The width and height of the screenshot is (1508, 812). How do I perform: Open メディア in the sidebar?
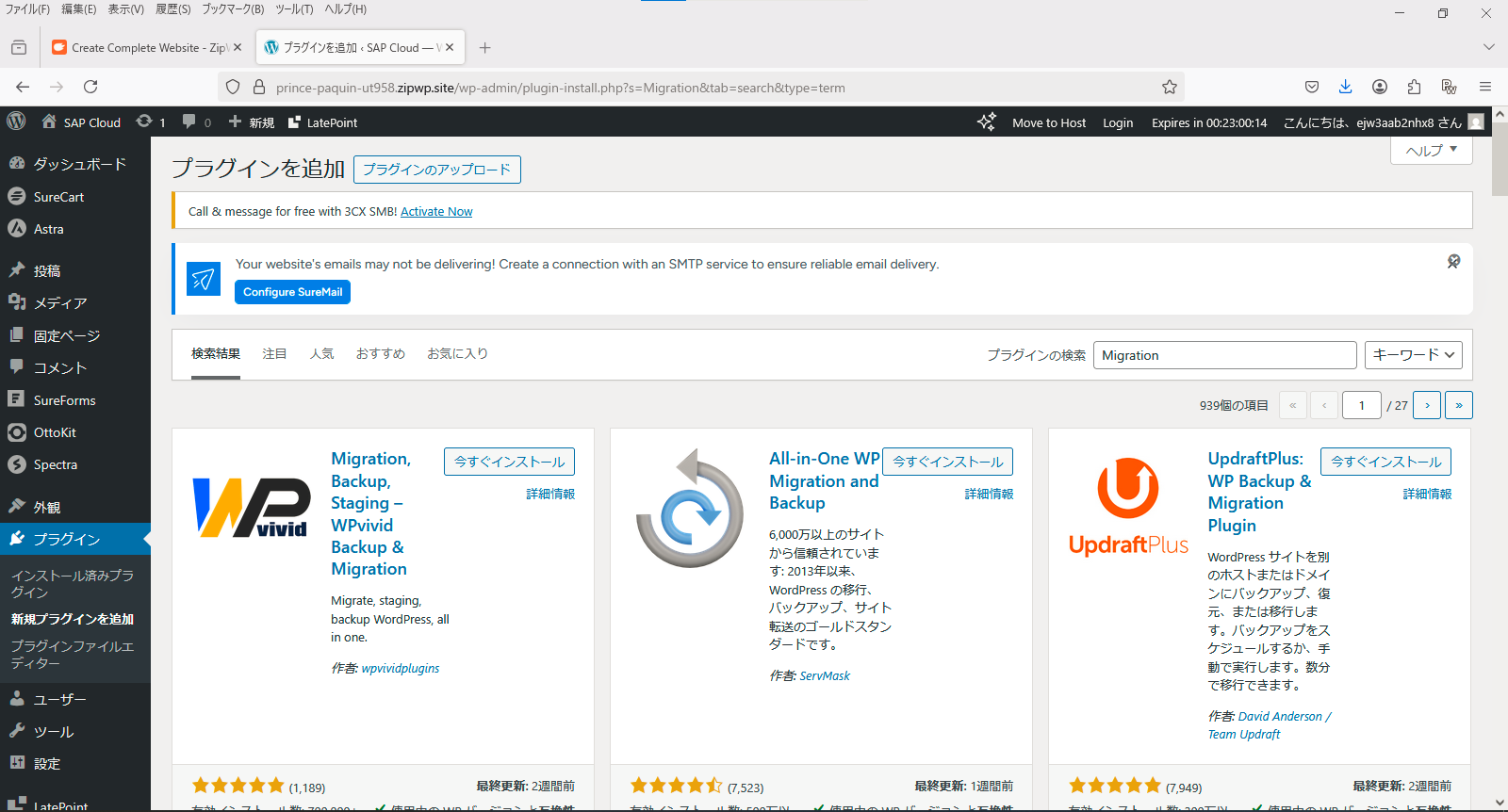(x=75, y=303)
